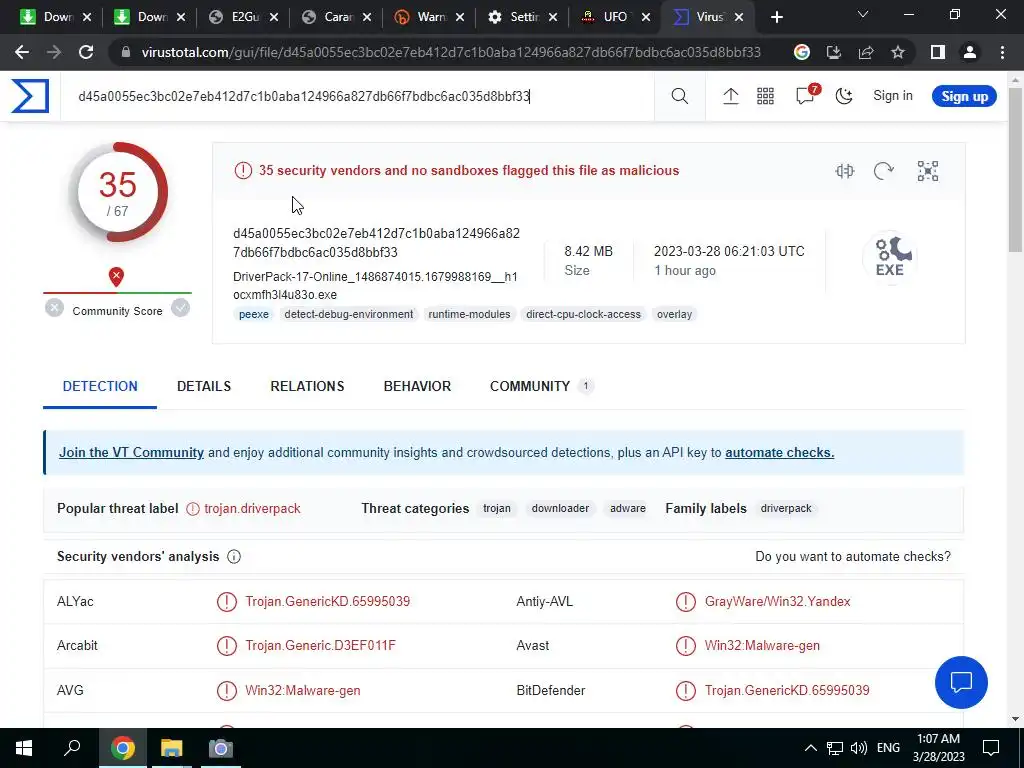Close the Warn browser tab
1024x768 pixels.
(460, 17)
